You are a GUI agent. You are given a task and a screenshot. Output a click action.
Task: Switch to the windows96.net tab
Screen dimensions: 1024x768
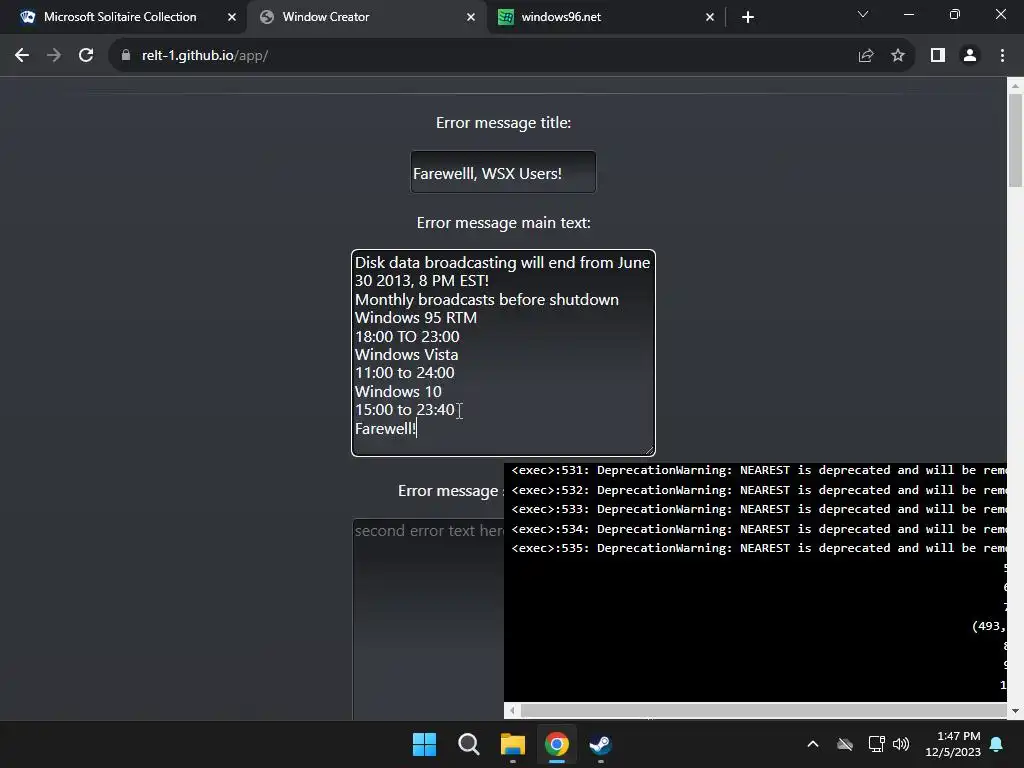pyautogui.click(x=605, y=17)
